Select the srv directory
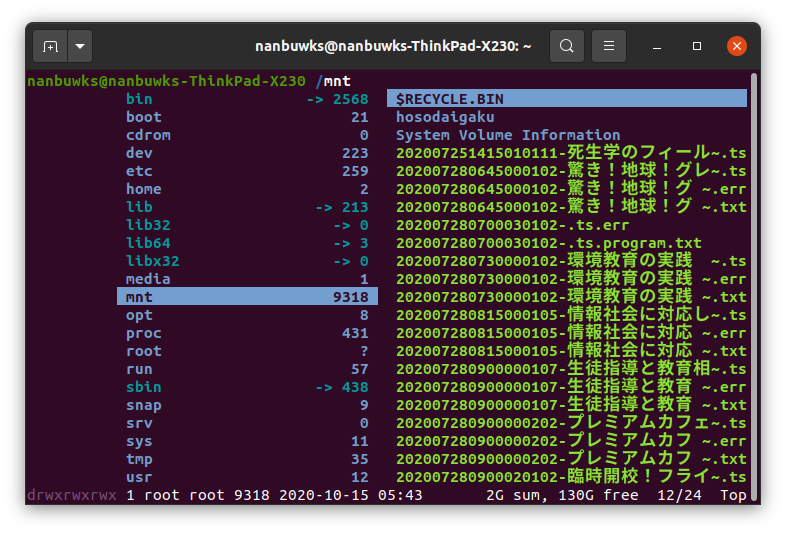 247,424
